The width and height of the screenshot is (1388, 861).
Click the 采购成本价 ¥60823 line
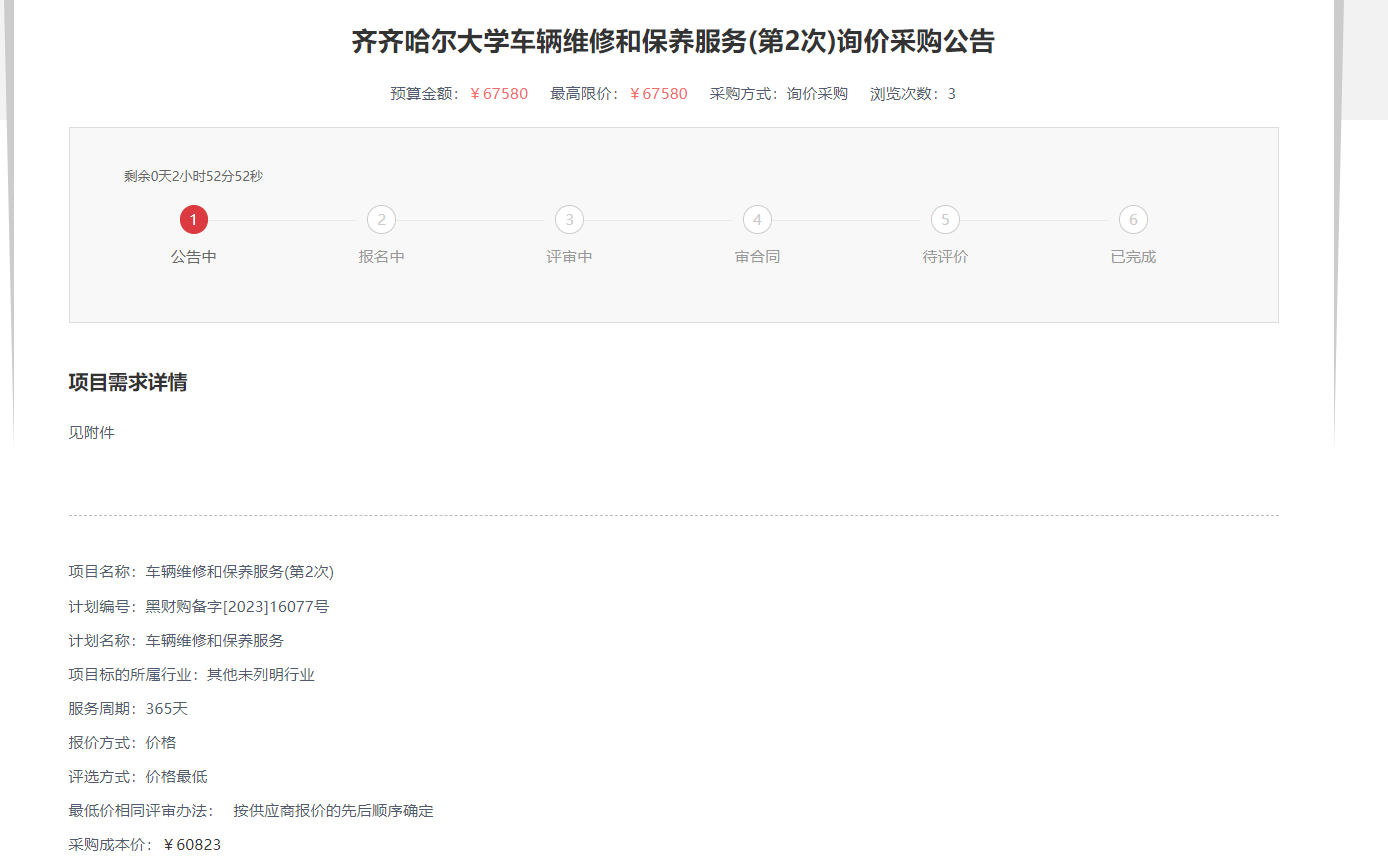[x=145, y=845]
